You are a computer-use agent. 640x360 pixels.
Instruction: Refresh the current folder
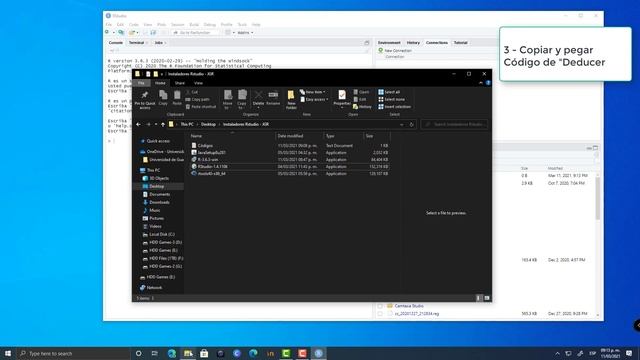pyautogui.click(x=411, y=124)
